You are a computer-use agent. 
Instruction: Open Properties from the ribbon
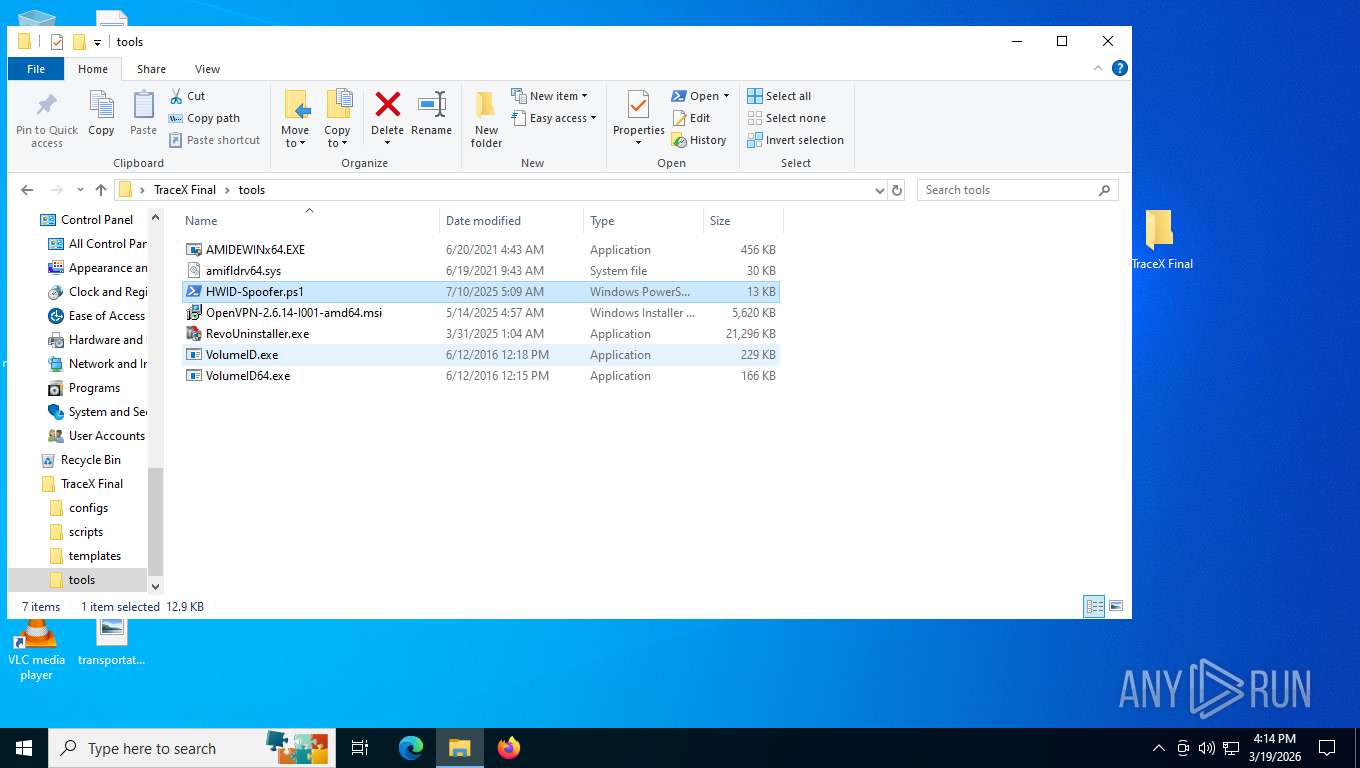click(x=638, y=105)
